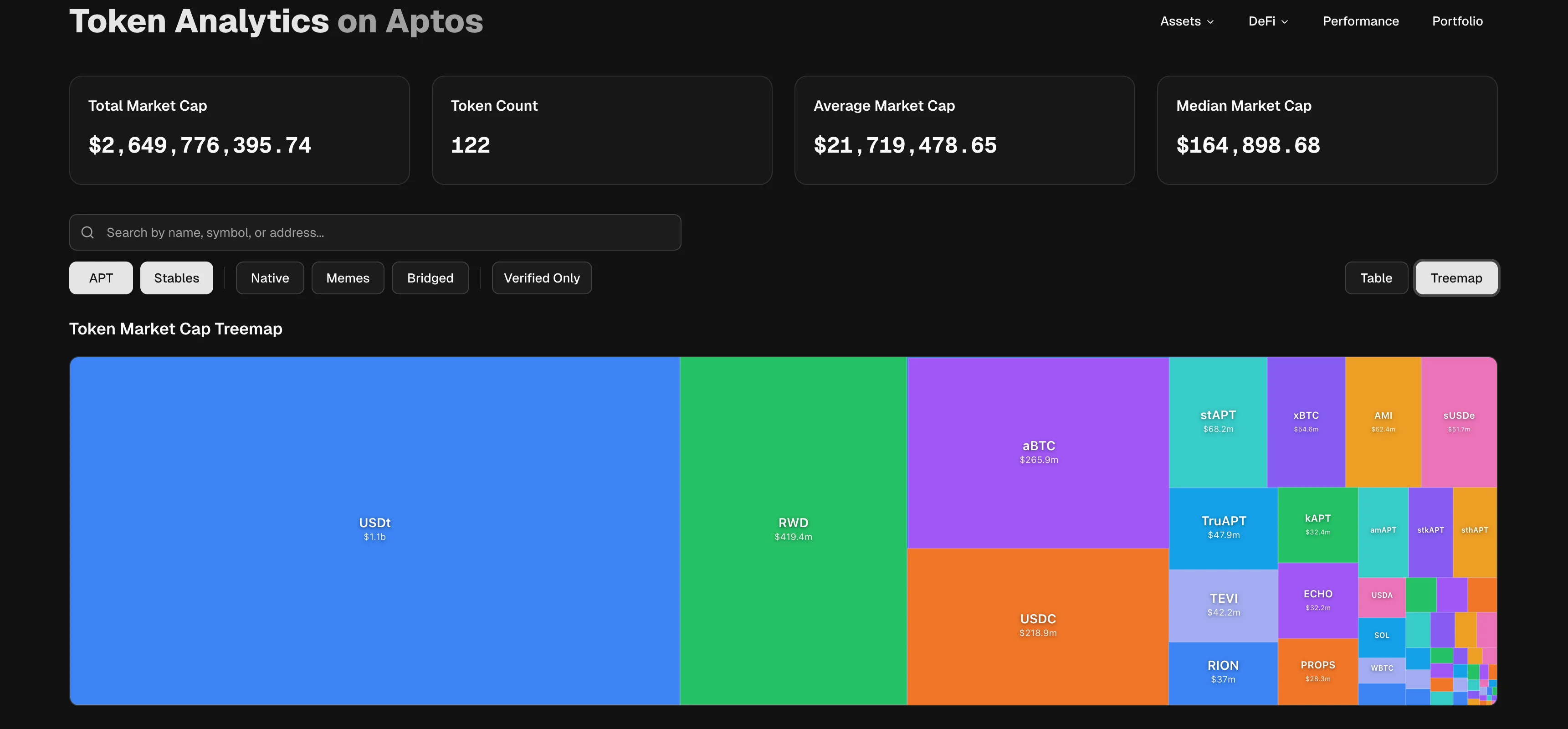
Task: Enable the Memes filter
Action: pyautogui.click(x=347, y=278)
